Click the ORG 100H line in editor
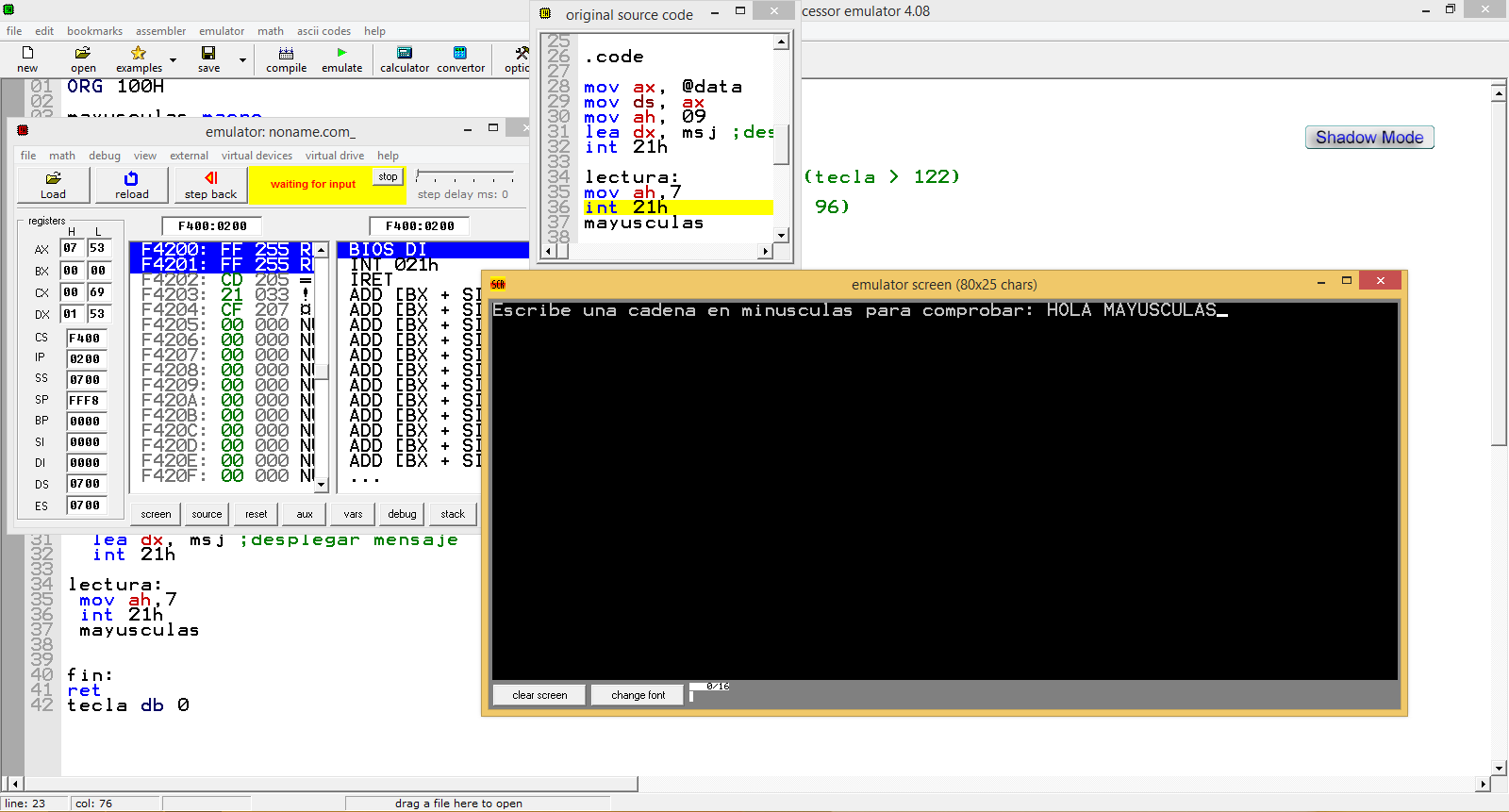The image size is (1509, 812). 115,87
